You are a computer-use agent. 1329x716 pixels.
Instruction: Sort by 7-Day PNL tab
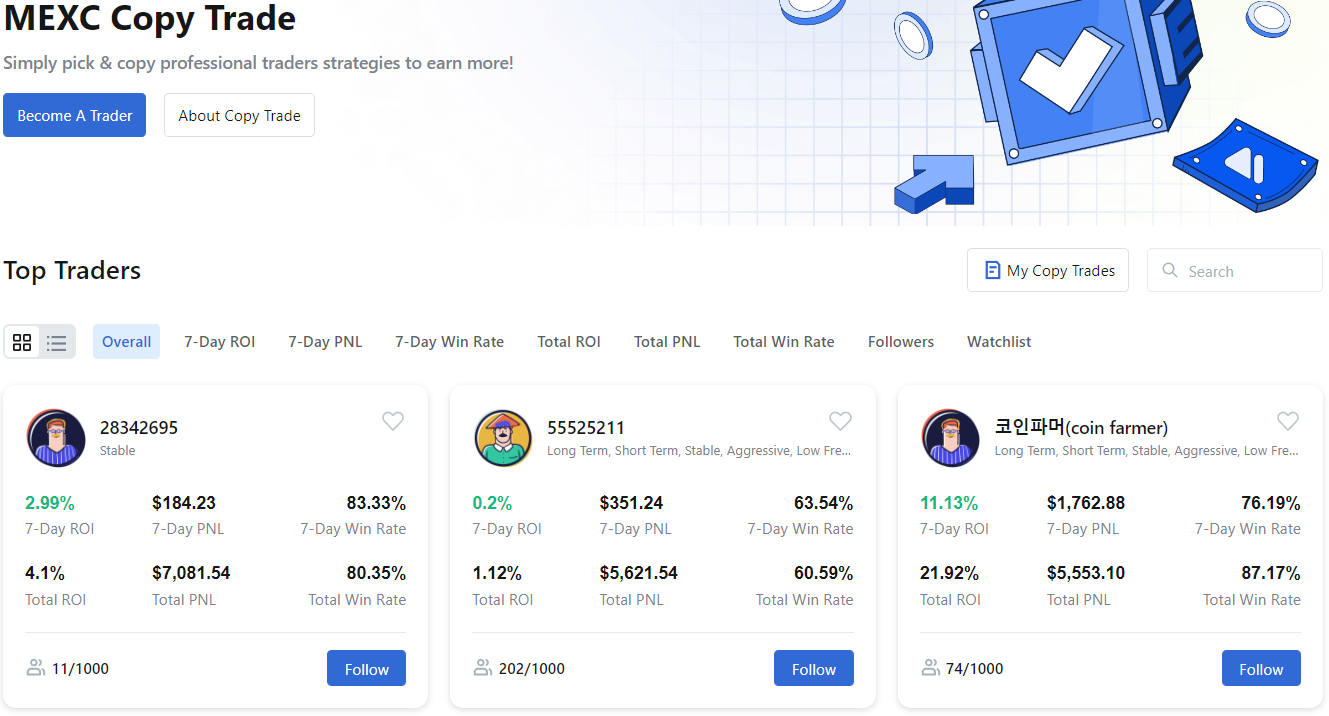click(325, 342)
